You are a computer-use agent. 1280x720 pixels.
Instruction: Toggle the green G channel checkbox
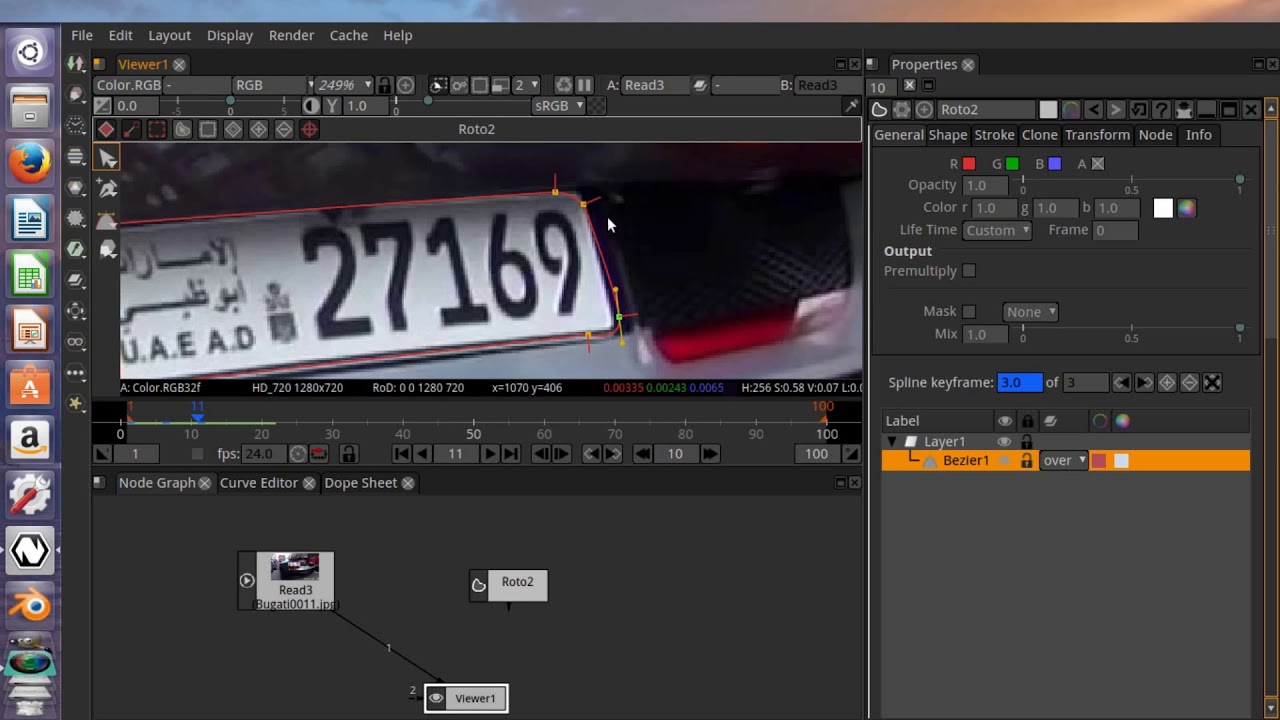click(1012, 164)
